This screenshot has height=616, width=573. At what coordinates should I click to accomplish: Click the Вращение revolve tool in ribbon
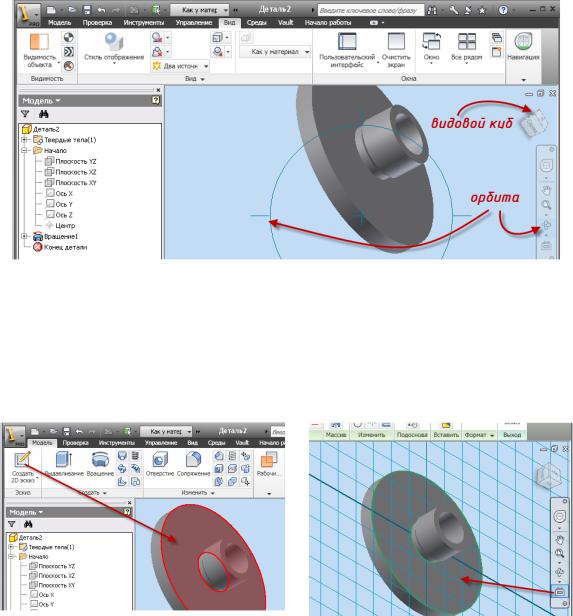point(100,464)
